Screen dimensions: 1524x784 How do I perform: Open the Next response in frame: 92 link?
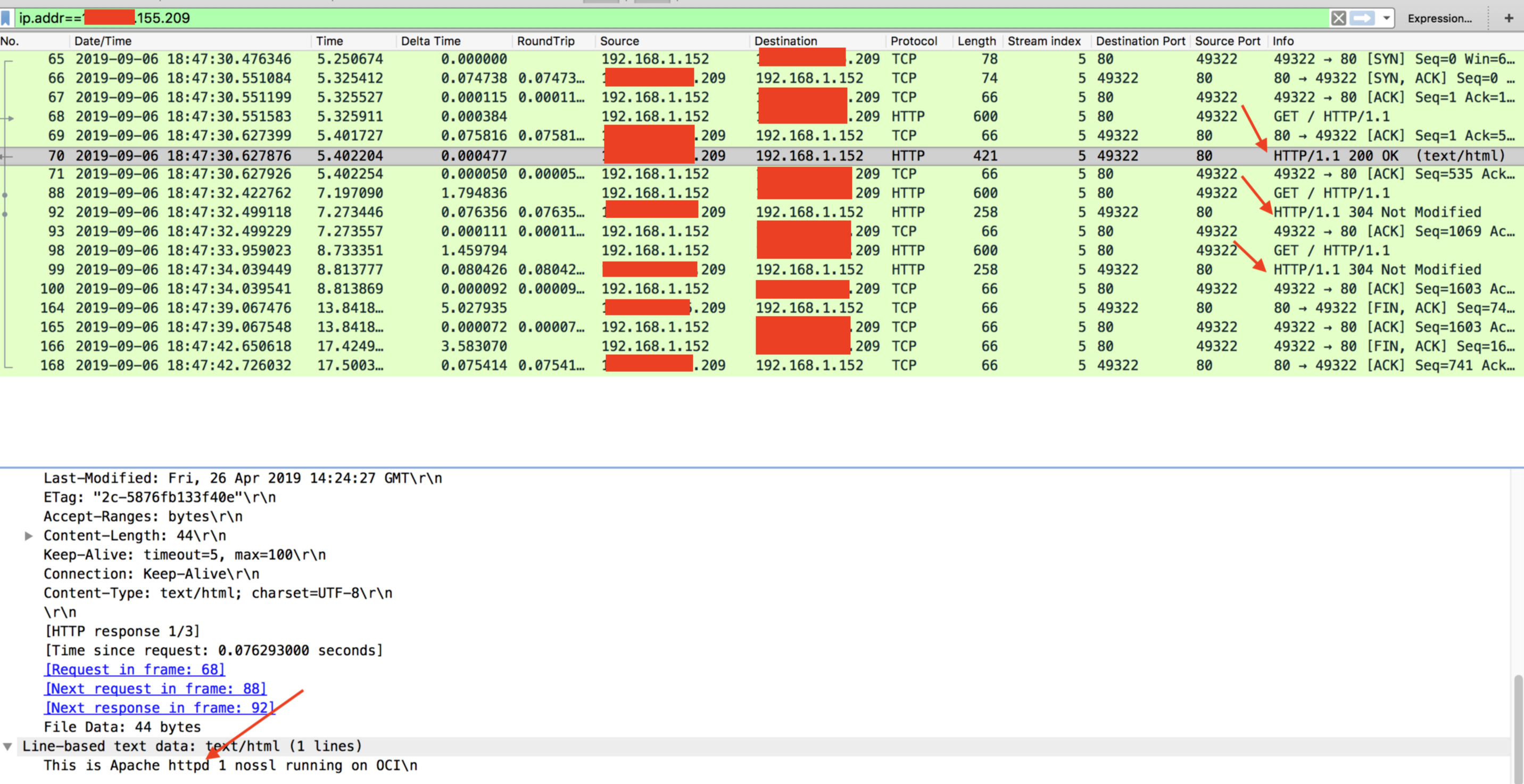point(160,708)
